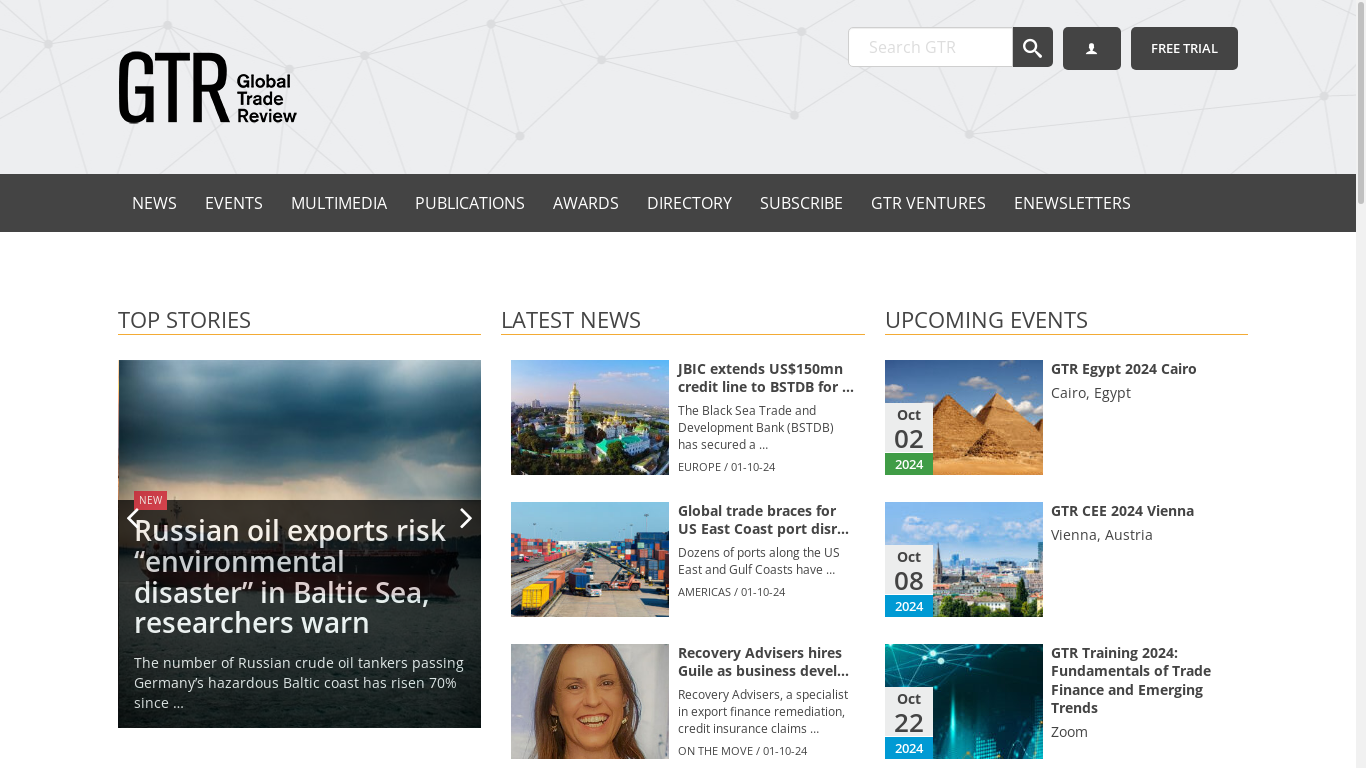Open the NEWS menu
This screenshot has width=1366, height=768.
click(x=154, y=203)
